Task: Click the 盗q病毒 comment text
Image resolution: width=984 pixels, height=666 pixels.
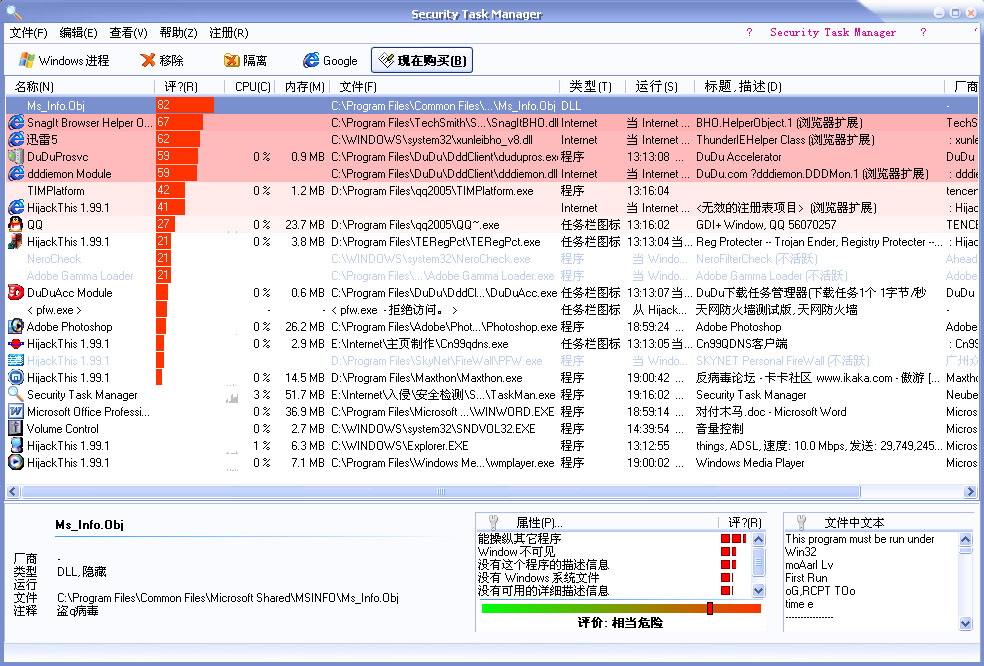Action: [77, 610]
